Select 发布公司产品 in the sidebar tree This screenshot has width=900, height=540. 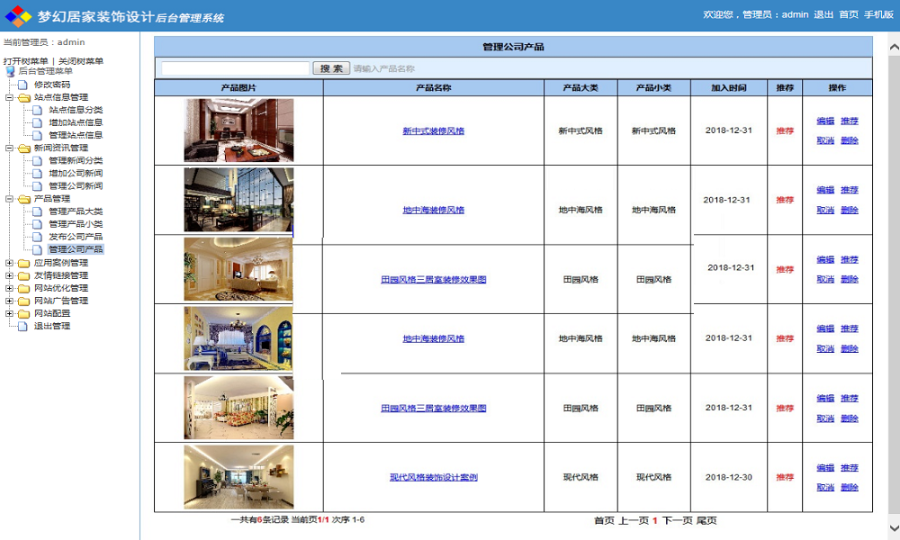[76, 236]
